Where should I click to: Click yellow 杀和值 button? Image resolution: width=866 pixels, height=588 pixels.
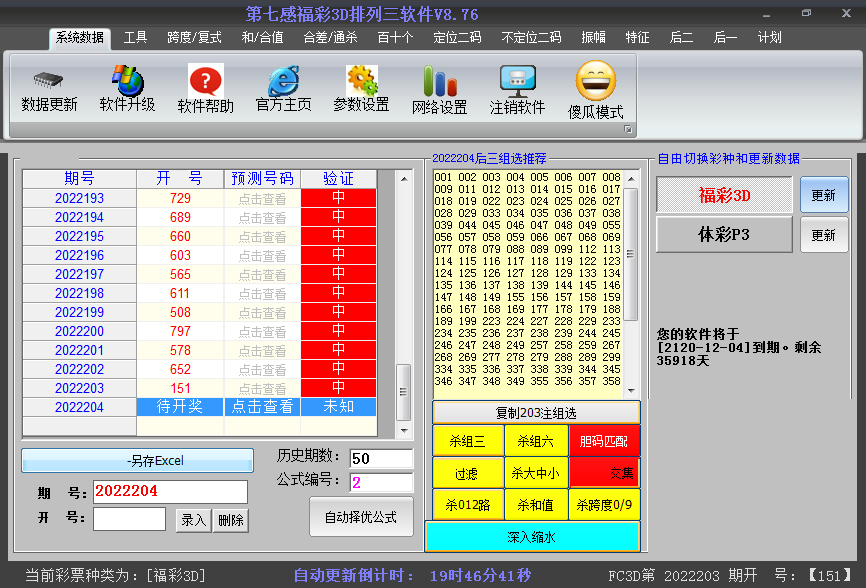tap(536, 505)
